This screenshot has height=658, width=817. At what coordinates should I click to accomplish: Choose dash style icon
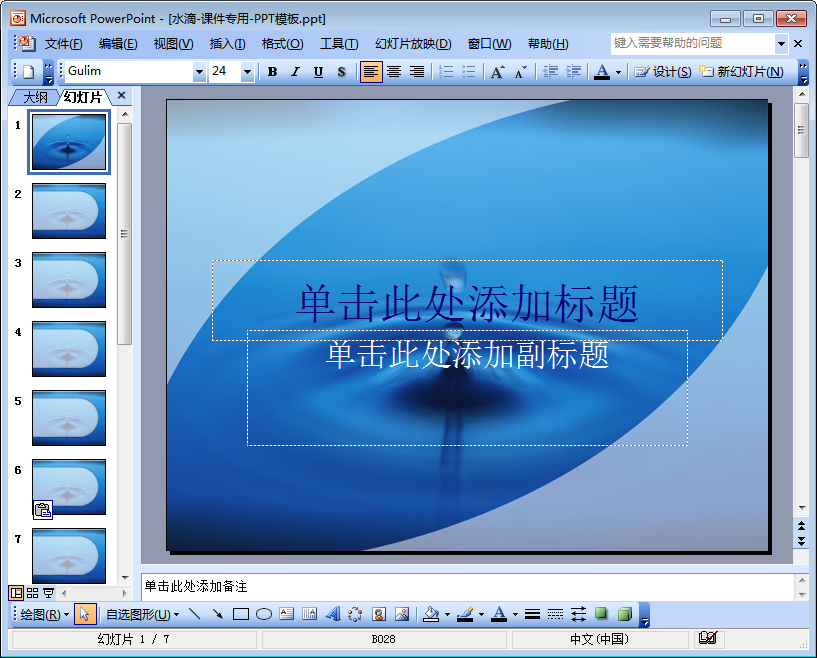555,614
